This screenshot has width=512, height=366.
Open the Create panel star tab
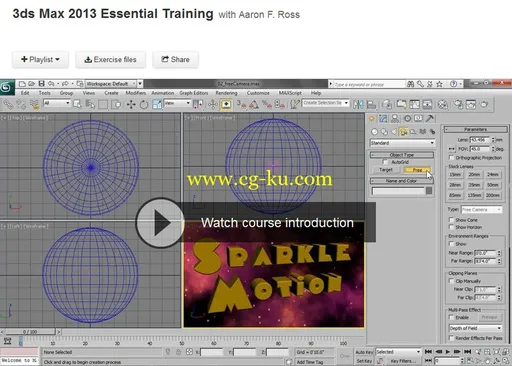[372, 119]
